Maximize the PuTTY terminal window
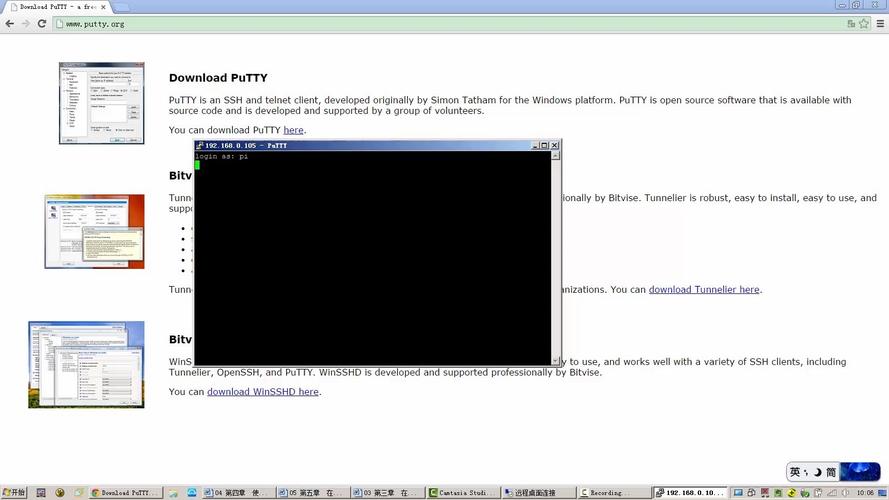 [544, 146]
